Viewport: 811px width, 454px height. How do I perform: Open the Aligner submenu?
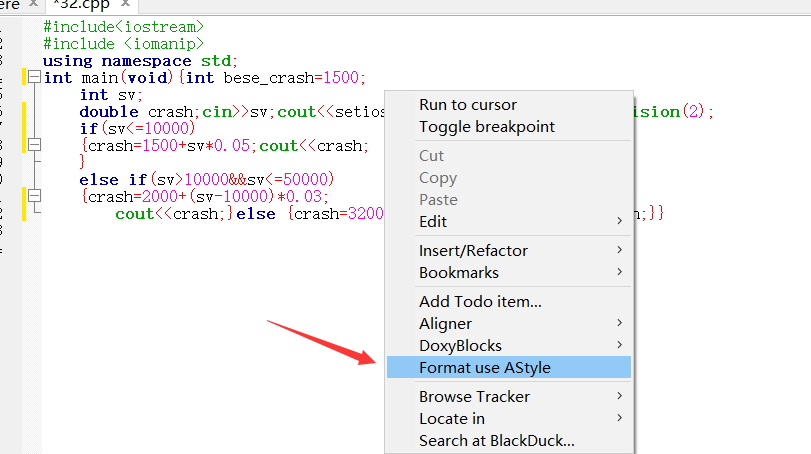509,324
